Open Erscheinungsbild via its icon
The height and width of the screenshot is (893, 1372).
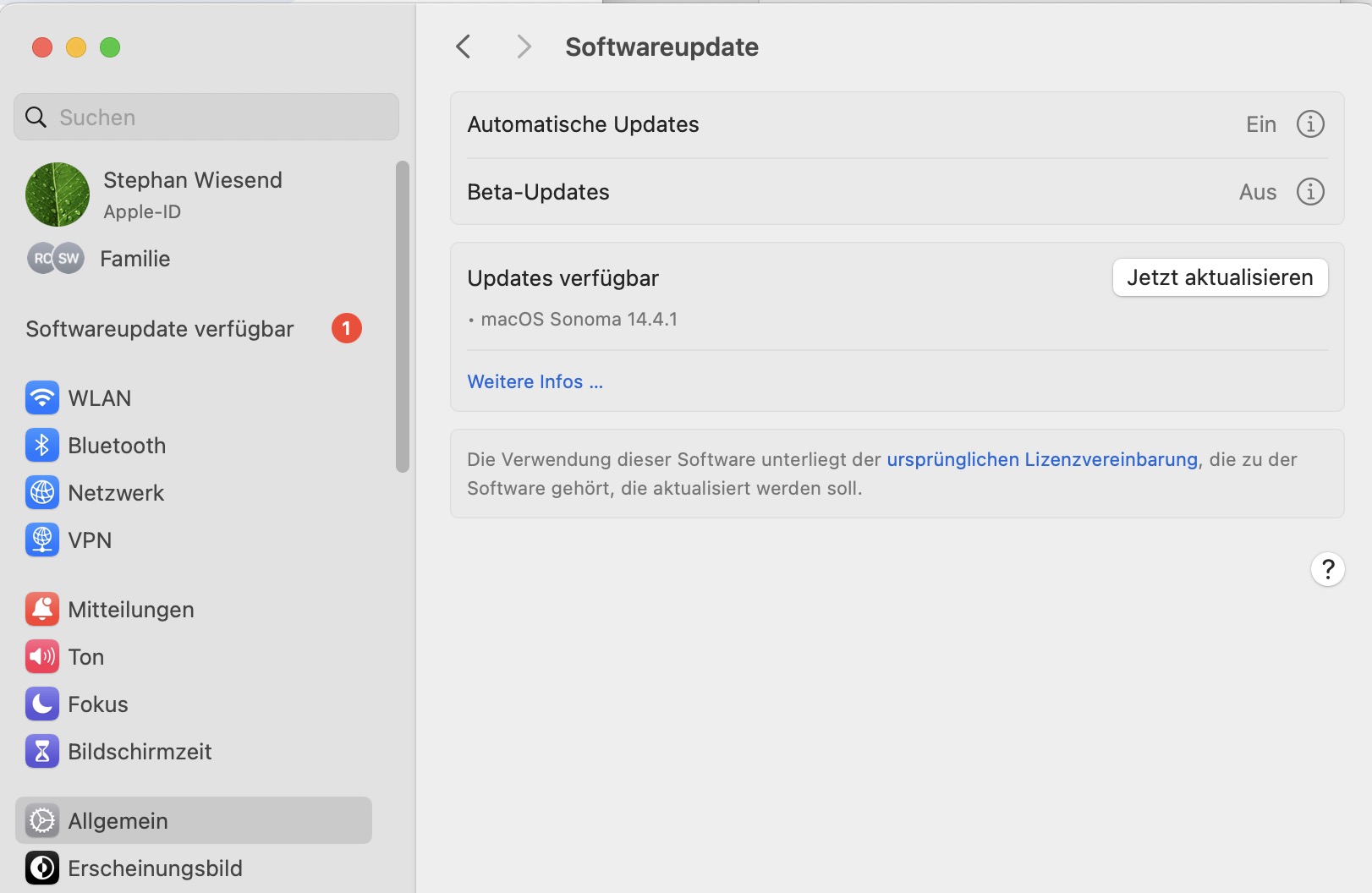click(42, 868)
